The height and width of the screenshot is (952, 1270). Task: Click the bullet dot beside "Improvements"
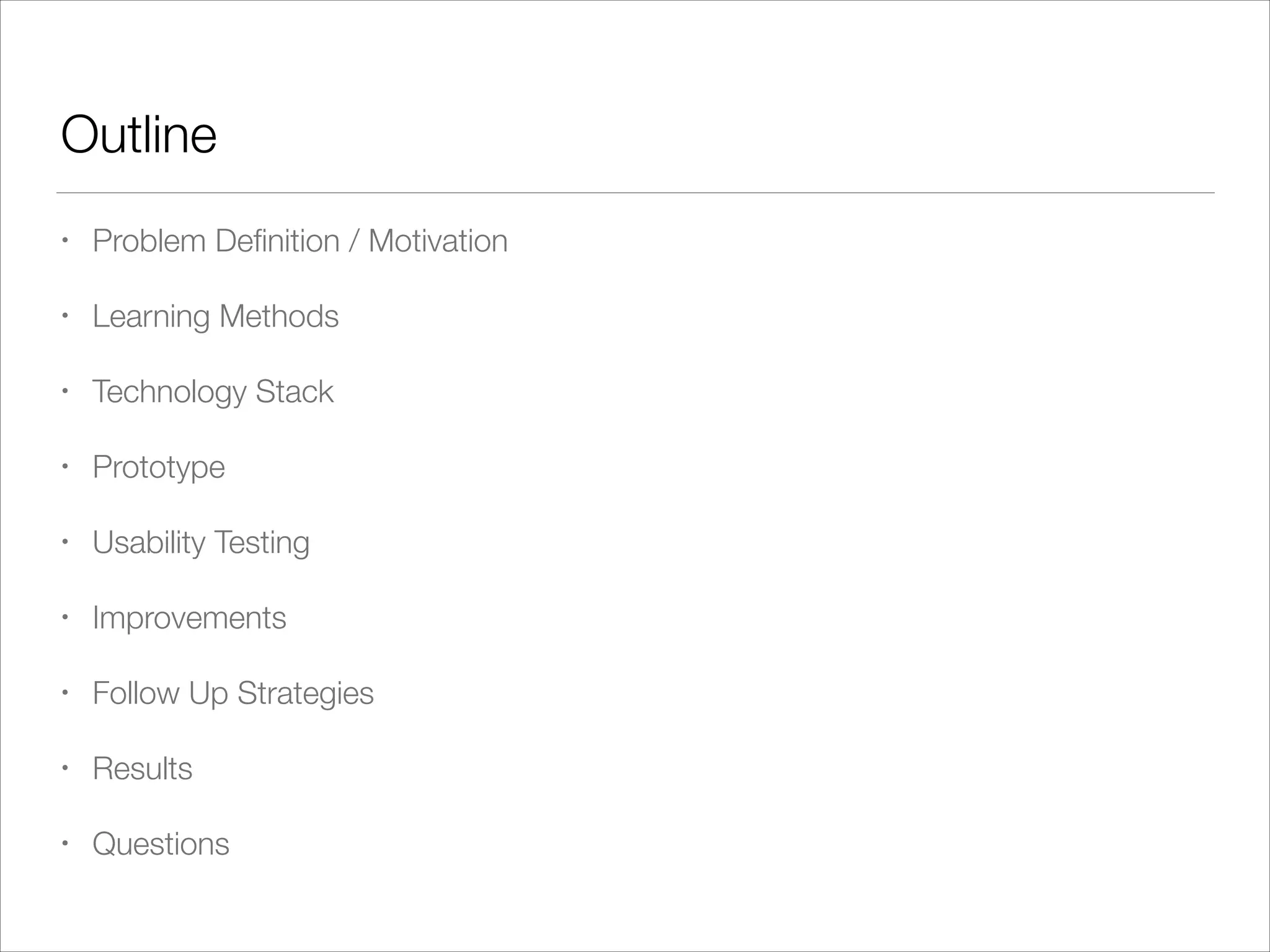(x=63, y=617)
